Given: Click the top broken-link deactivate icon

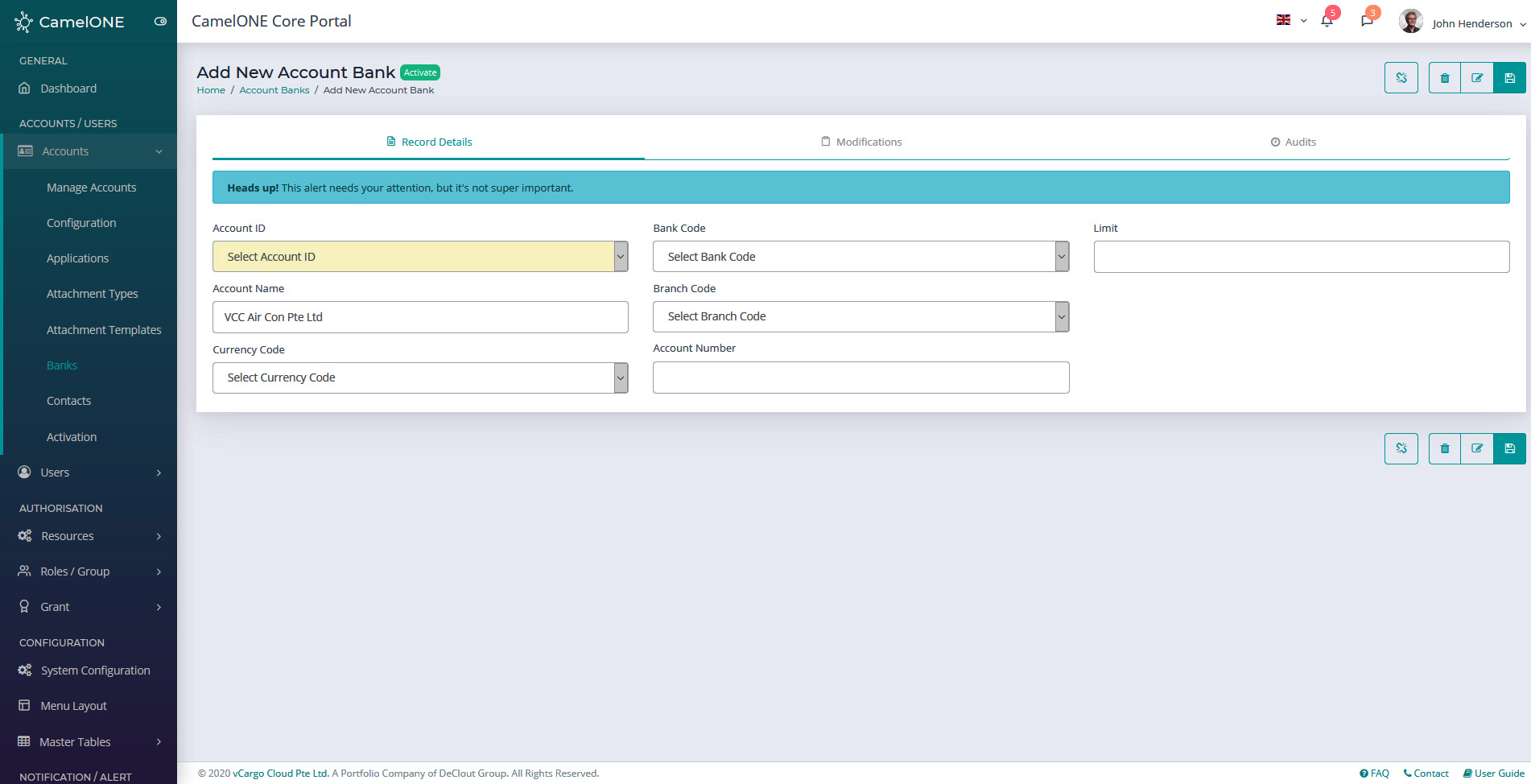Looking at the screenshot, I should click(1401, 78).
